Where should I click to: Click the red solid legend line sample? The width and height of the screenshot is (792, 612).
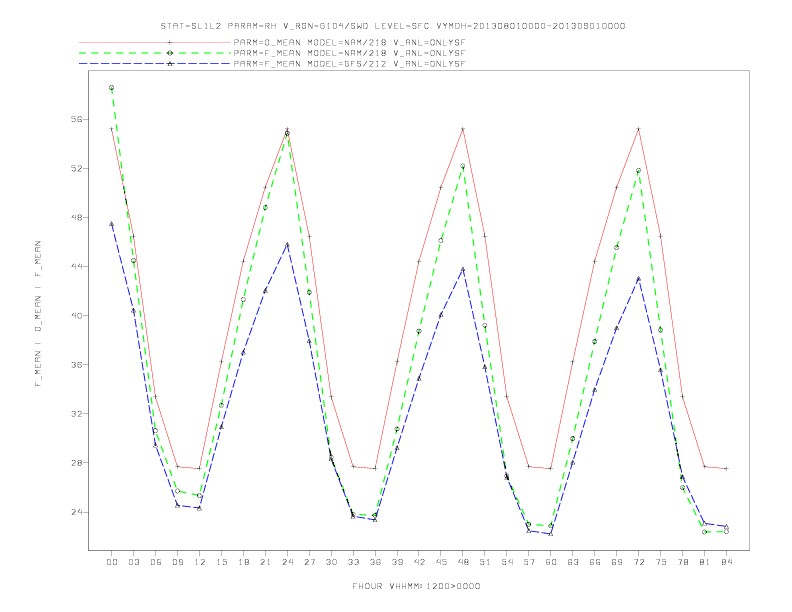(155, 42)
